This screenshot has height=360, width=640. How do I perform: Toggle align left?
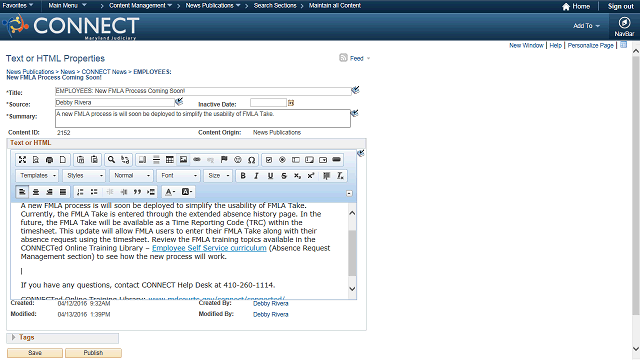coord(22,192)
